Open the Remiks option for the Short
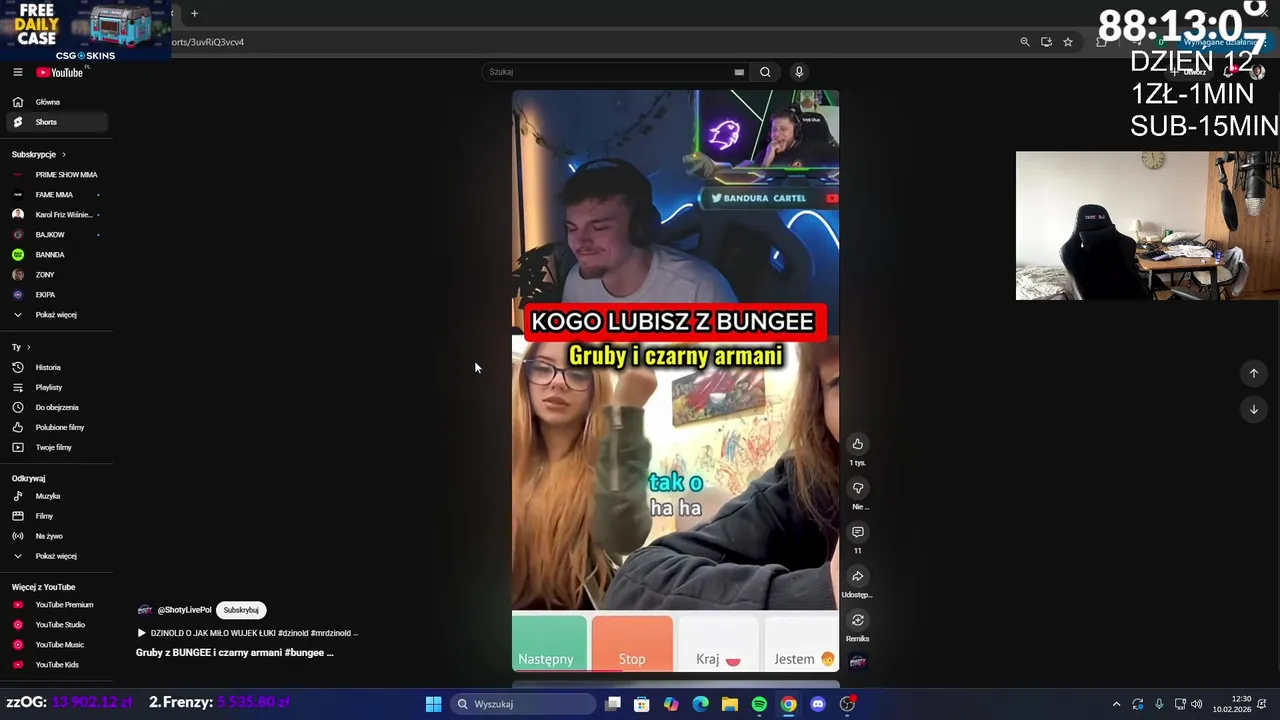 [x=857, y=620]
